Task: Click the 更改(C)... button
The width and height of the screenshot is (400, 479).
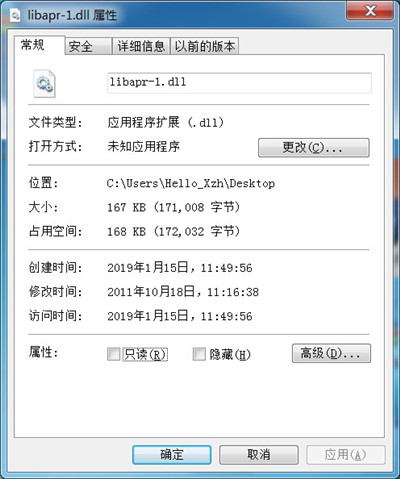Action: pyautogui.click(x=314, y=147)
